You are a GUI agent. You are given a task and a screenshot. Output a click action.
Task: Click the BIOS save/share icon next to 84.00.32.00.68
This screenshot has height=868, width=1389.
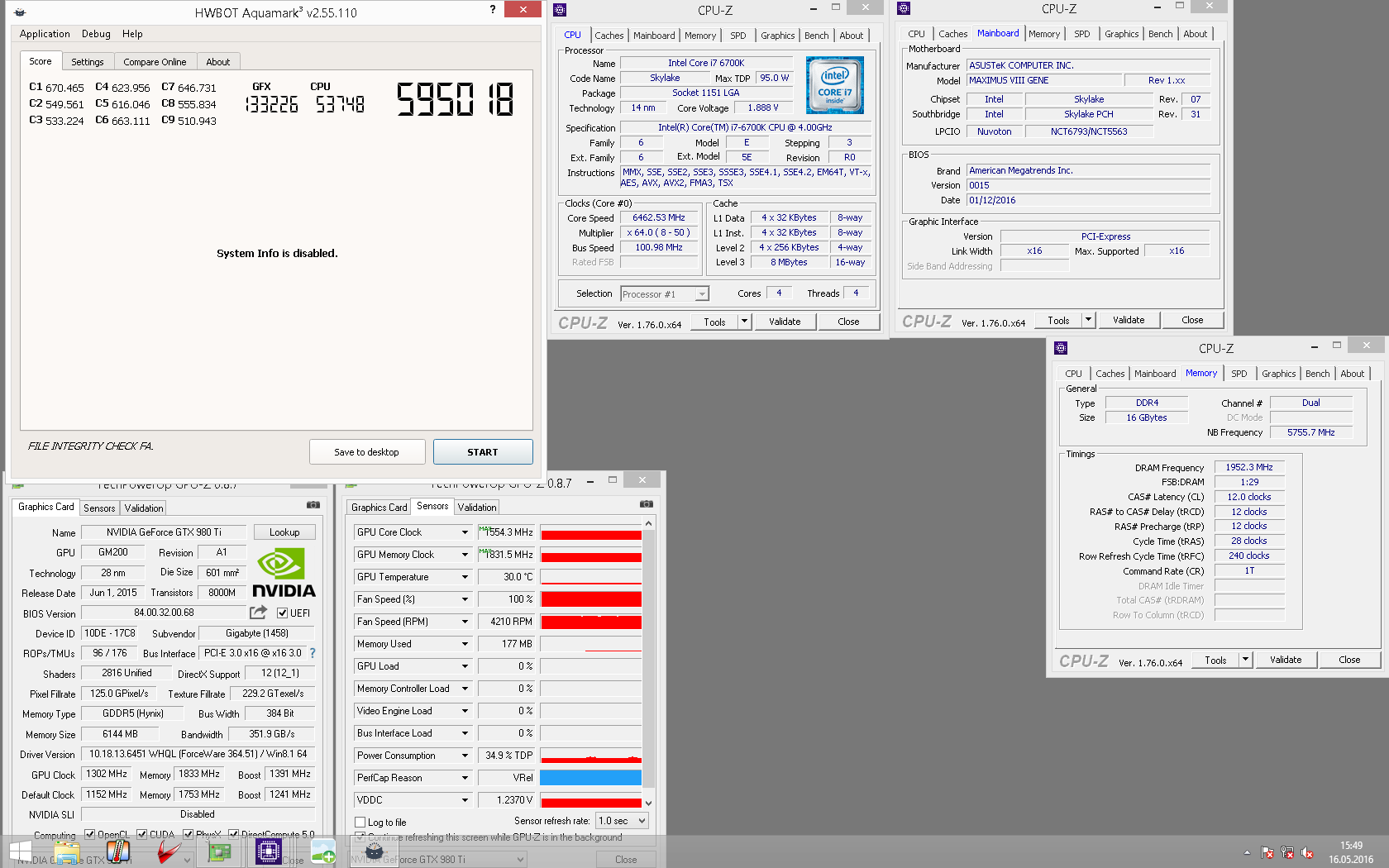click(259, 613)
